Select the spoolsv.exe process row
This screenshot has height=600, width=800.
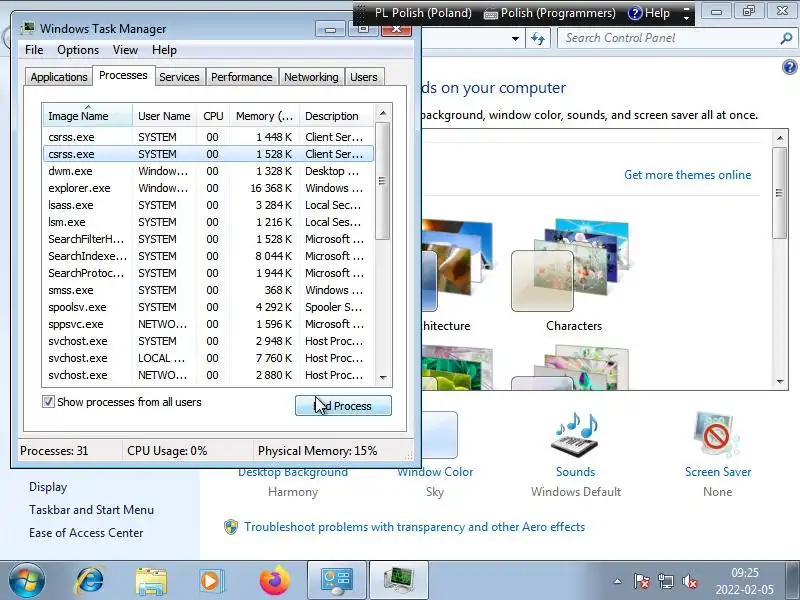[209, 307]
